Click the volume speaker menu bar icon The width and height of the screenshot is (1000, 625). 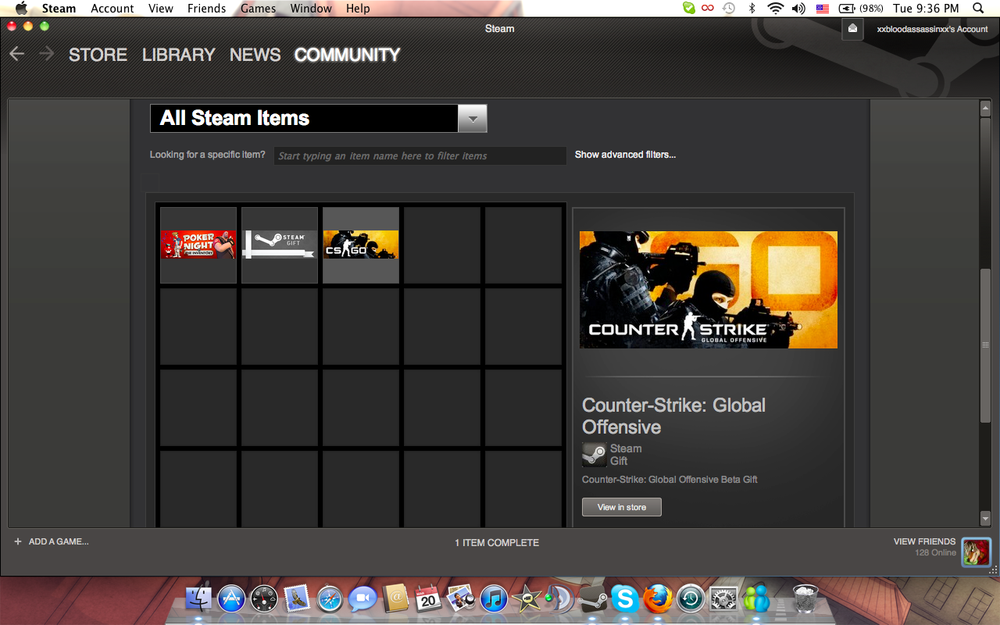(798, 8)
